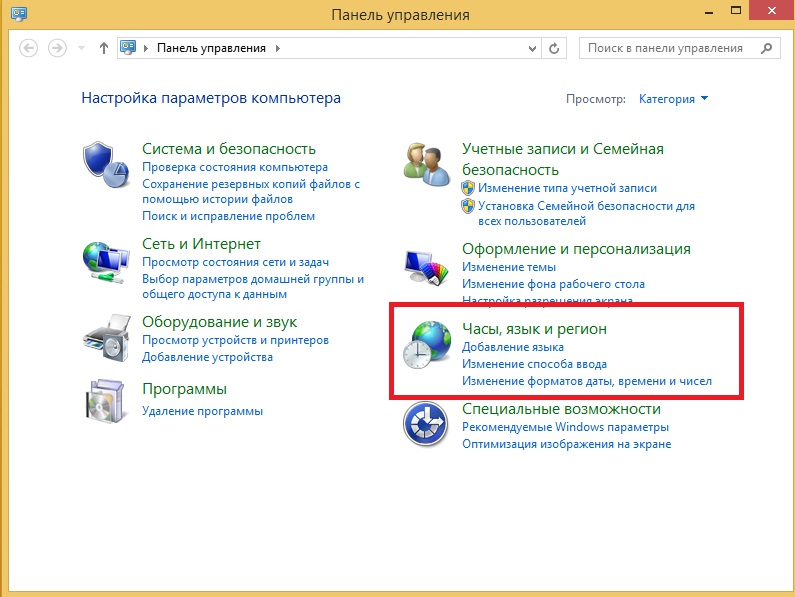Click Рекомендуемые Windows параметры link
This screenshot has width=795, height=597.
coord(565,427)
